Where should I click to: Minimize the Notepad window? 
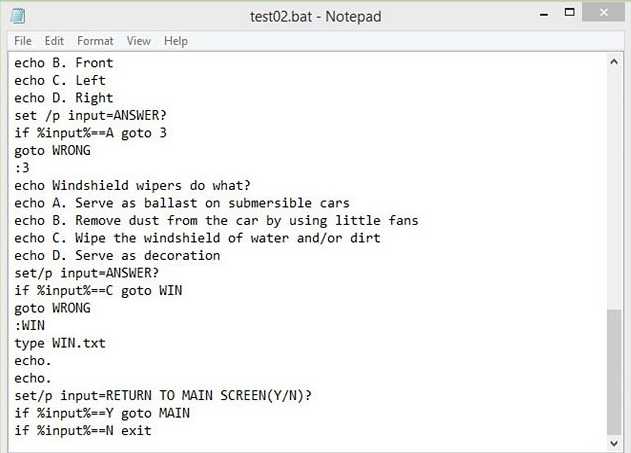click(x=544, y=14)
